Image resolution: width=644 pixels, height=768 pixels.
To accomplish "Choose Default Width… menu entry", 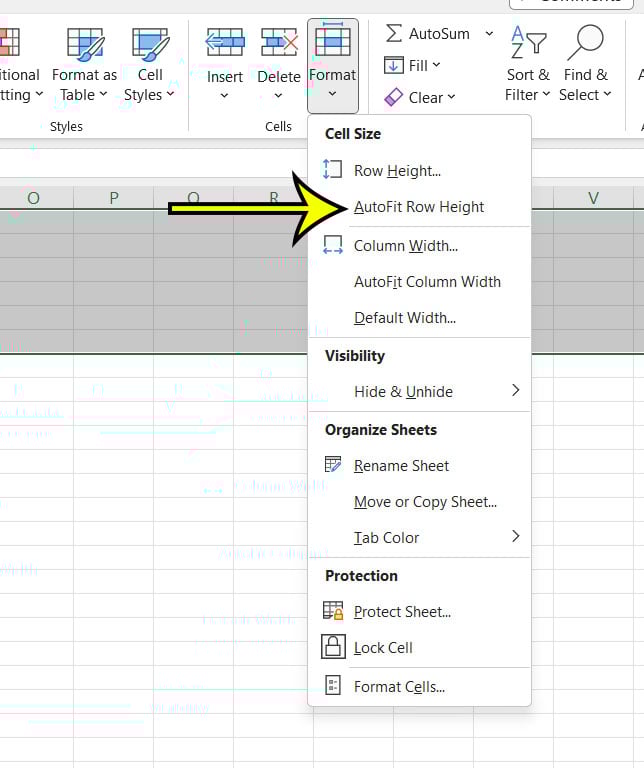I will (420, 318).
